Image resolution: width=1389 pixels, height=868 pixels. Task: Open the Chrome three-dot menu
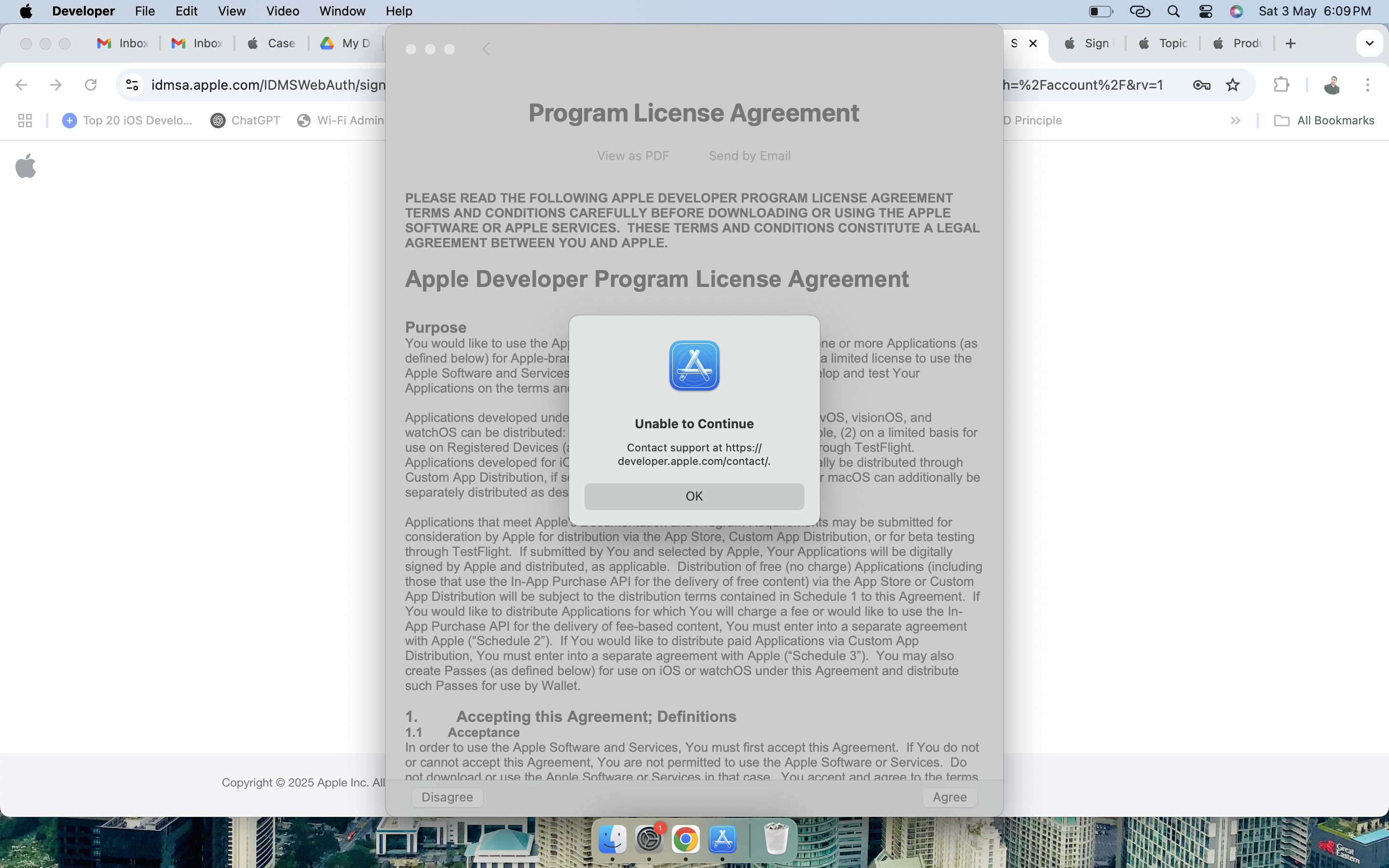[1368, 85]
